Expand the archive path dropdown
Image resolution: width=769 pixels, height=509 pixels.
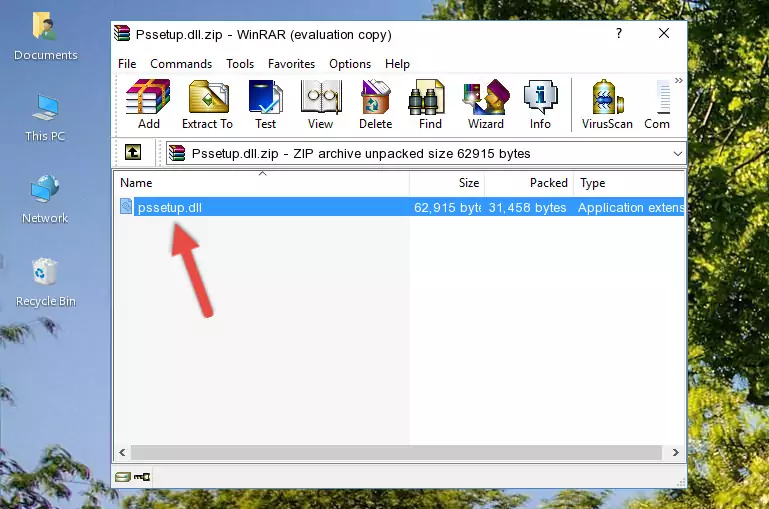click(678, 153)
